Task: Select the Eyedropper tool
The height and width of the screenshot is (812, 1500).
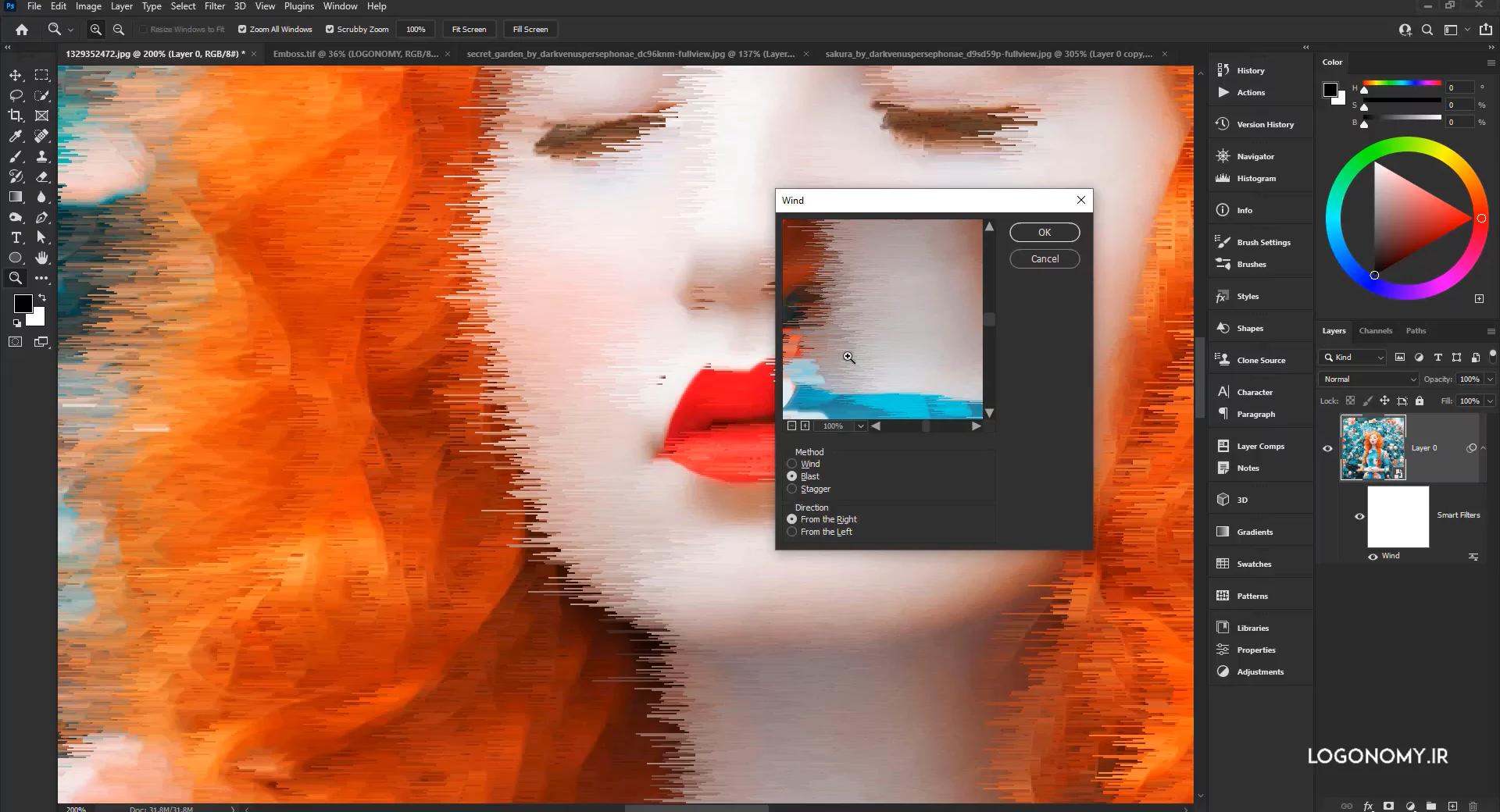Action: (x=16, y=136)
